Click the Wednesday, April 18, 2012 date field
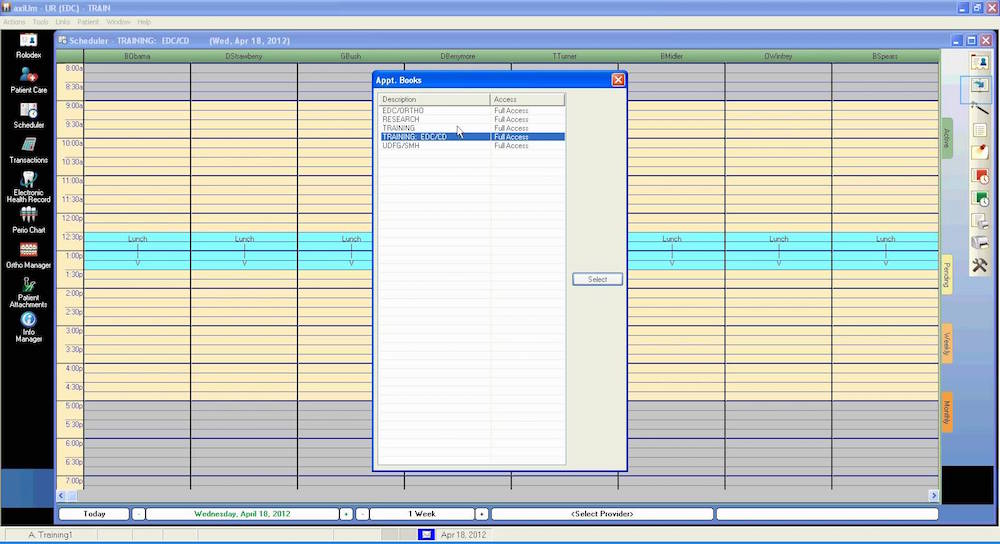Screen dimensions: 1000x544 pyautogui.click(x=242, y=514)
